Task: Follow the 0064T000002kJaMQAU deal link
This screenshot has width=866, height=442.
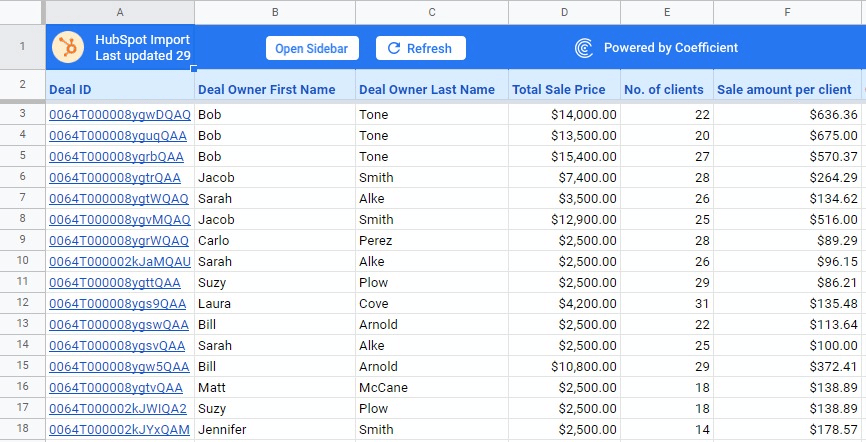Action: point(119,261)
